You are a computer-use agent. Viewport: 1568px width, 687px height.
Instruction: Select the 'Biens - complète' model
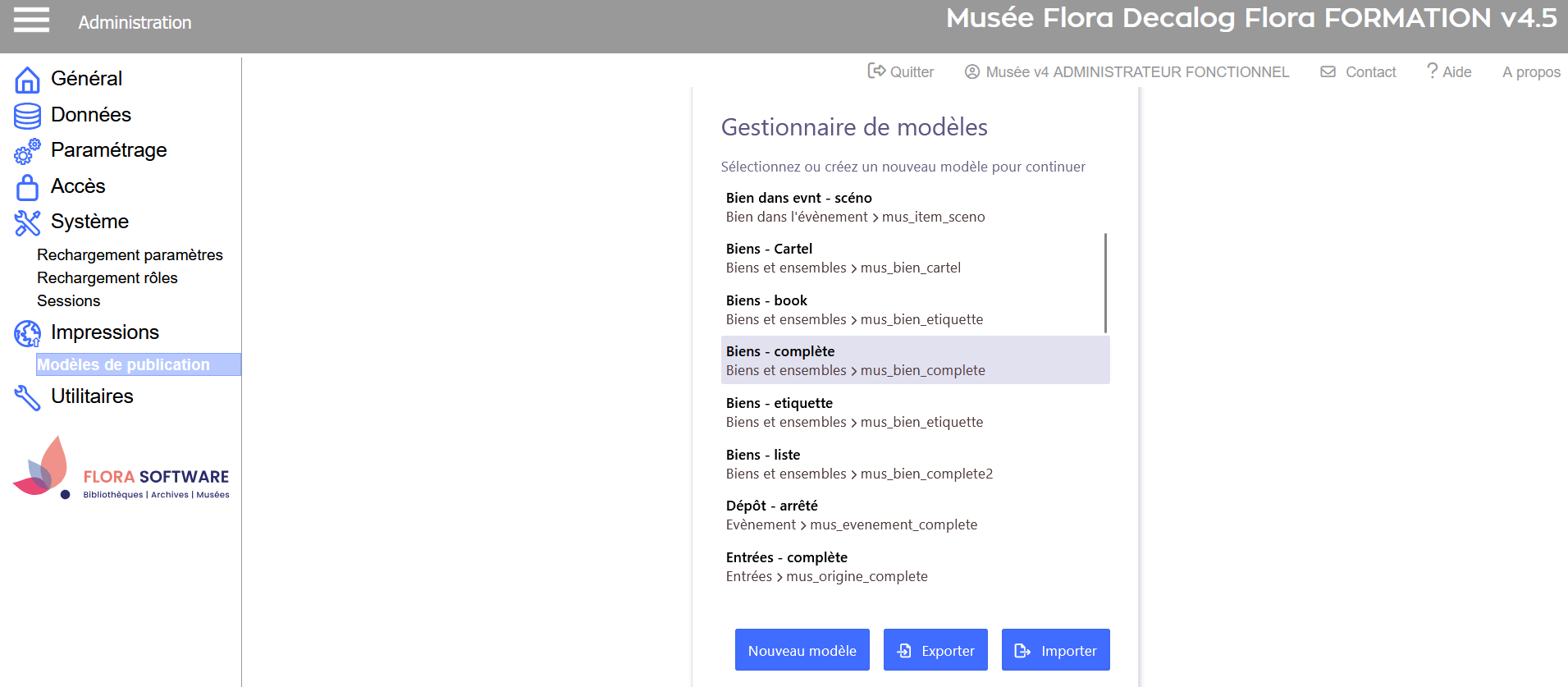(x=915, y=360)
